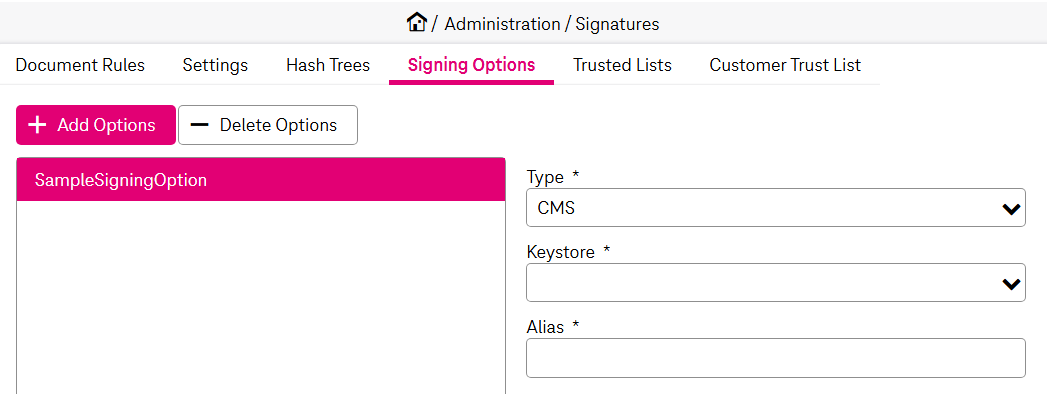The width and height of the screenshot is (1047, 394).
Task: Go to the home page via house icon
Action: point(416,23)
